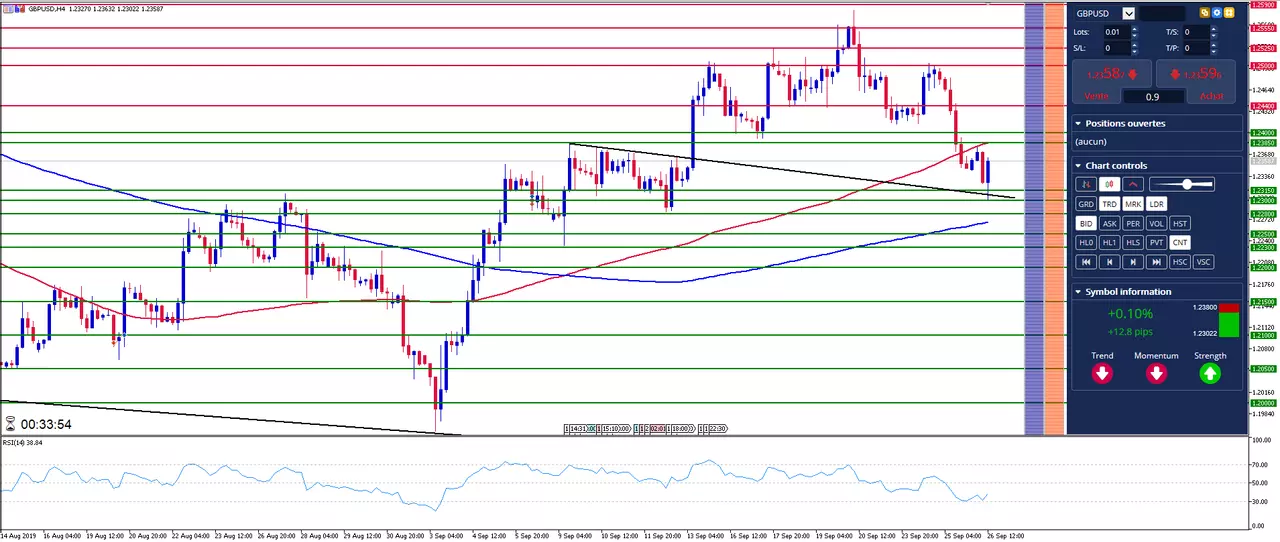Screen dimensions: 1280x542
Task: Click the VSC vertical scale button
Action: 1204,262
